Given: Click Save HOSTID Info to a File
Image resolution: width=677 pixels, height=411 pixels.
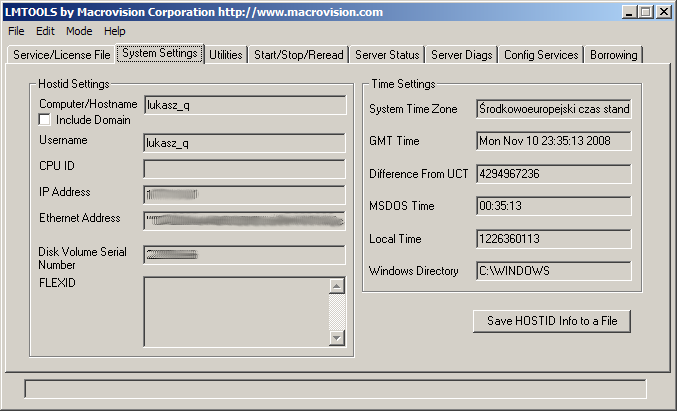Looking at the screenshot, I should click(552, 321).
